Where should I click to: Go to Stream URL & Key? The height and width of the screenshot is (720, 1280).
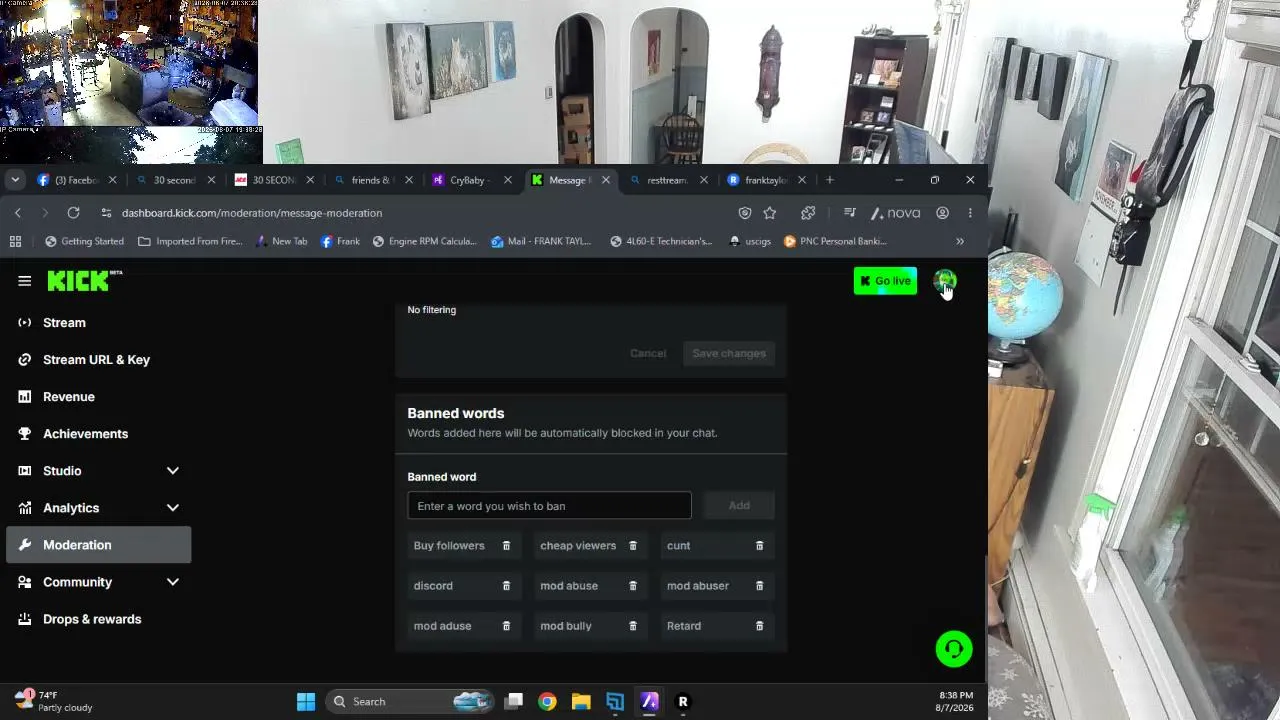click(98, 360)
